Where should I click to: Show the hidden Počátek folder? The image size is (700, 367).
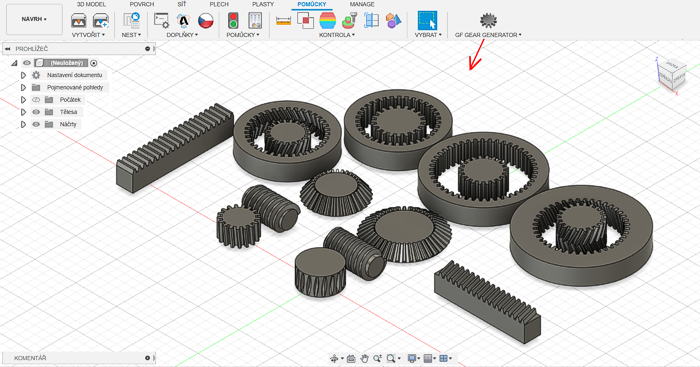coord(36,100)
